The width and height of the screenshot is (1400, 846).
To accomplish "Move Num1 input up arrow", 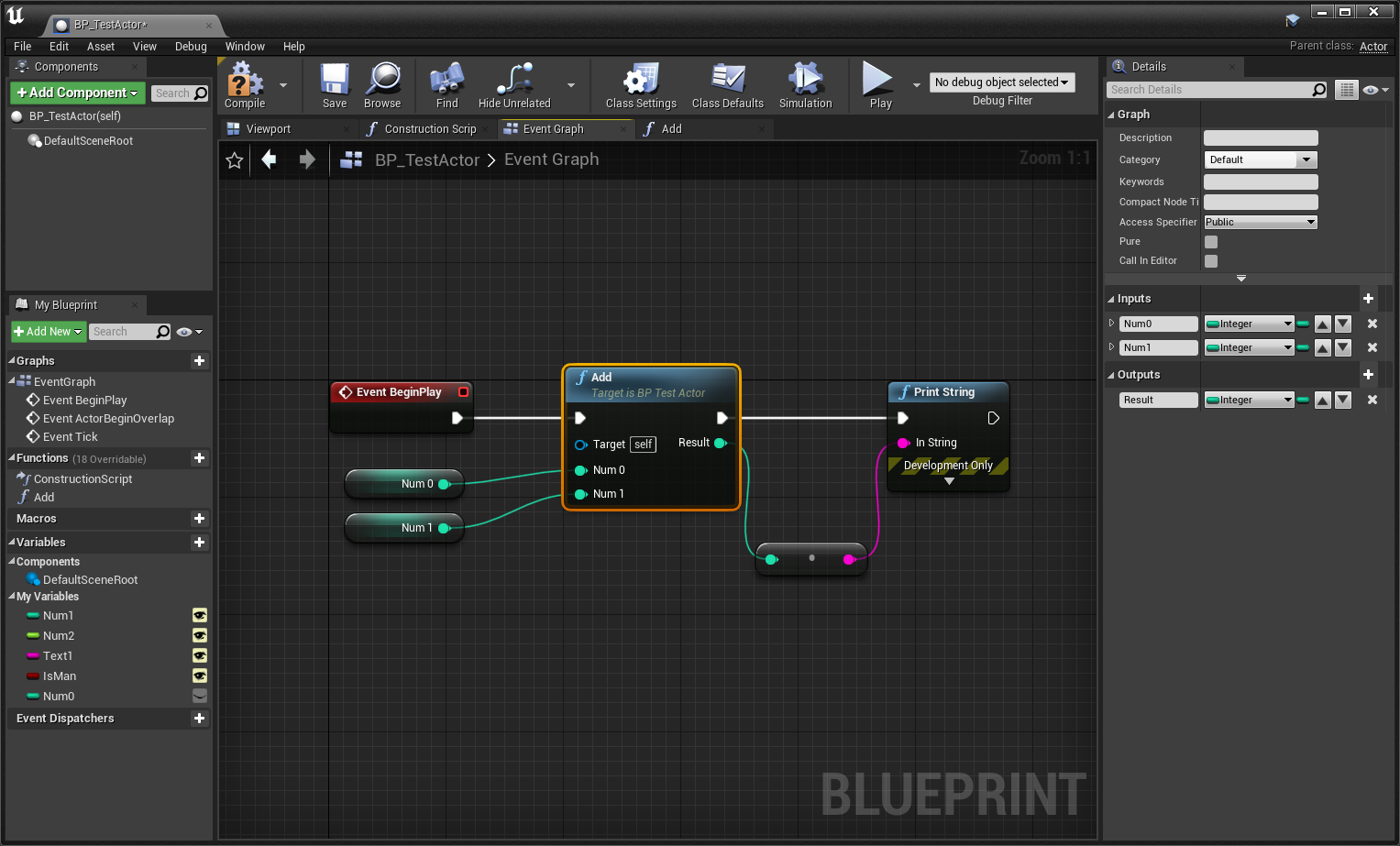I will tap(1323, 347).
